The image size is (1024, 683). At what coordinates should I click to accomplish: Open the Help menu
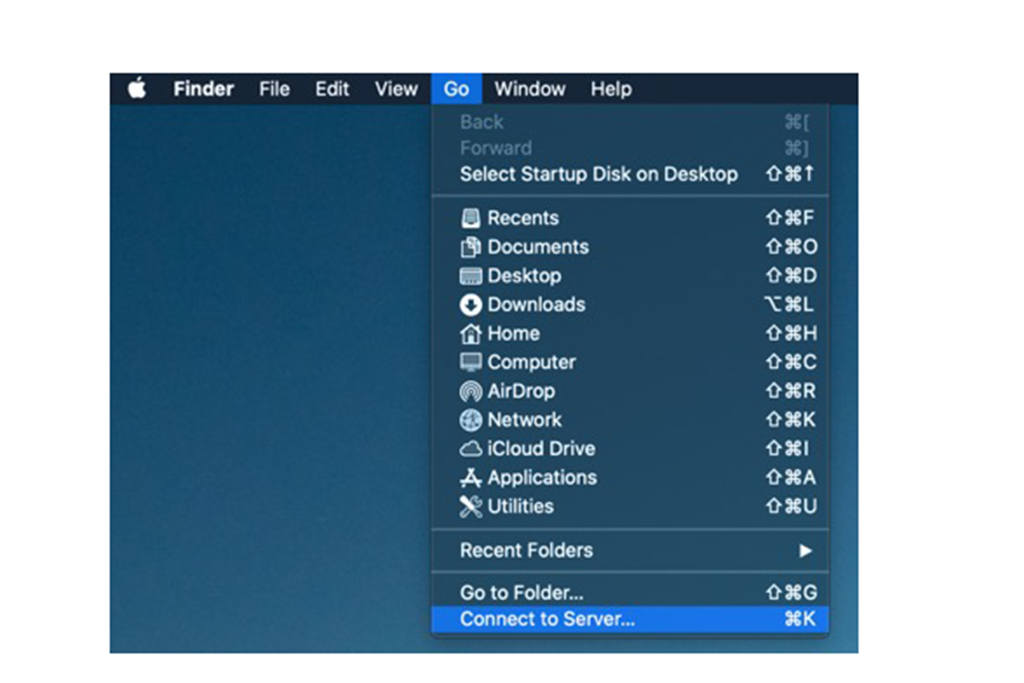coord(611,89)
